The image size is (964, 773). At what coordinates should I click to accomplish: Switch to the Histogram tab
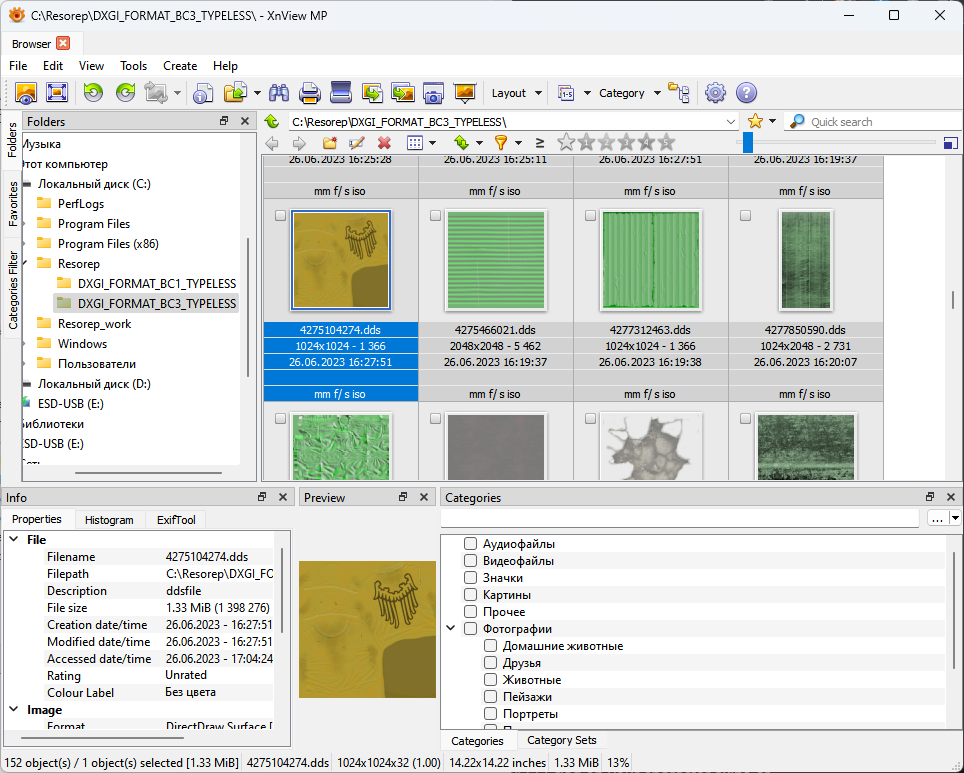point(109,520)
